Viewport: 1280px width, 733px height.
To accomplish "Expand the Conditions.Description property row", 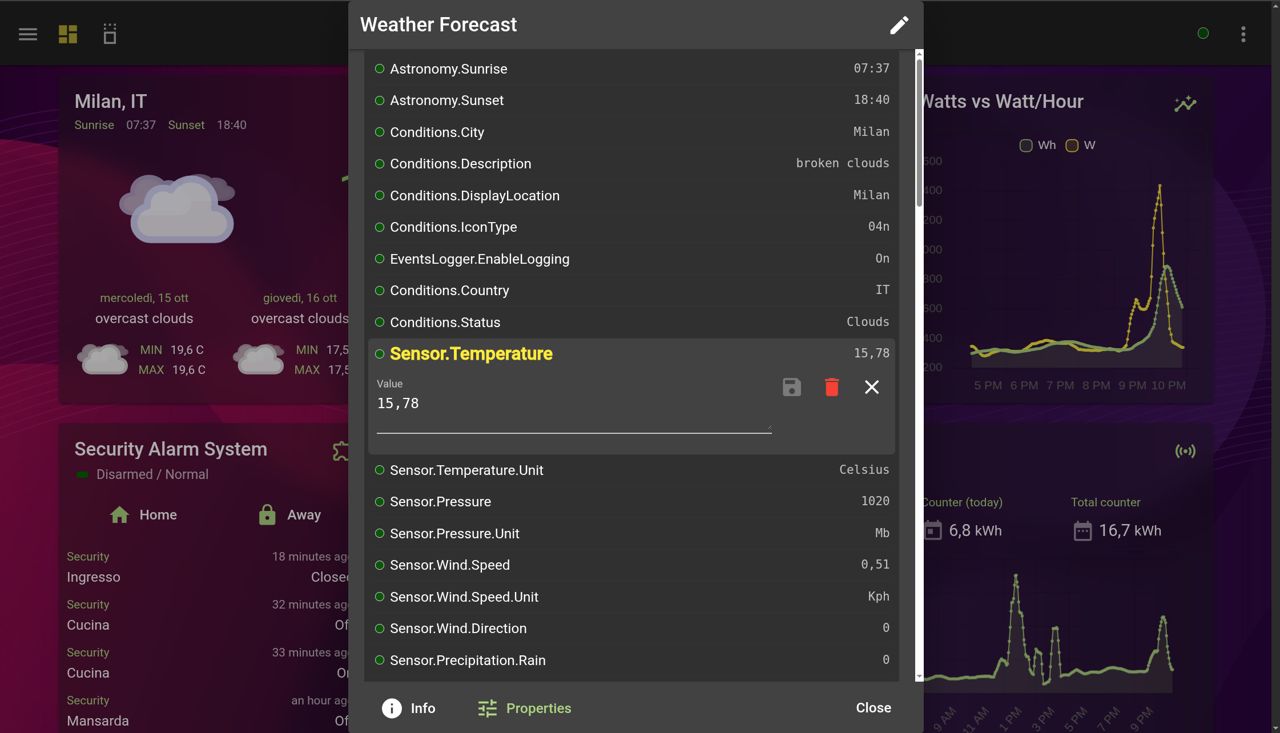I will click(460, 164).
